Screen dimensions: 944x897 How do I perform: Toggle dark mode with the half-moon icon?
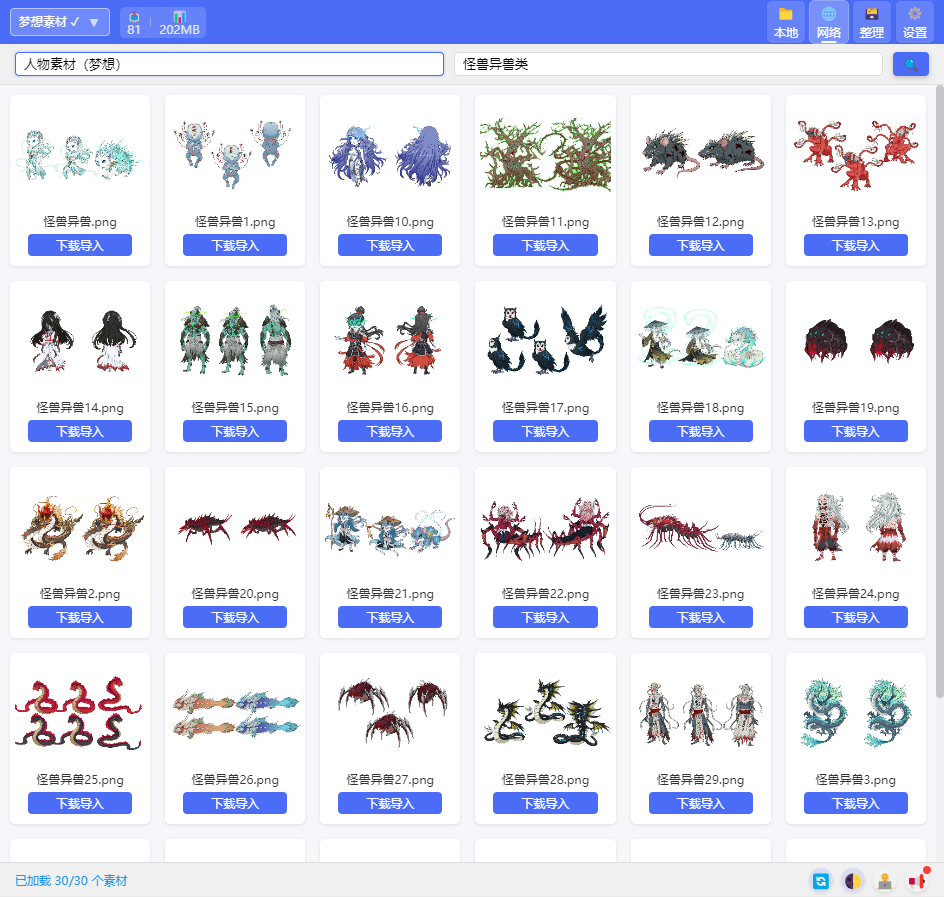pyautogui.click(x=852, y=881)
